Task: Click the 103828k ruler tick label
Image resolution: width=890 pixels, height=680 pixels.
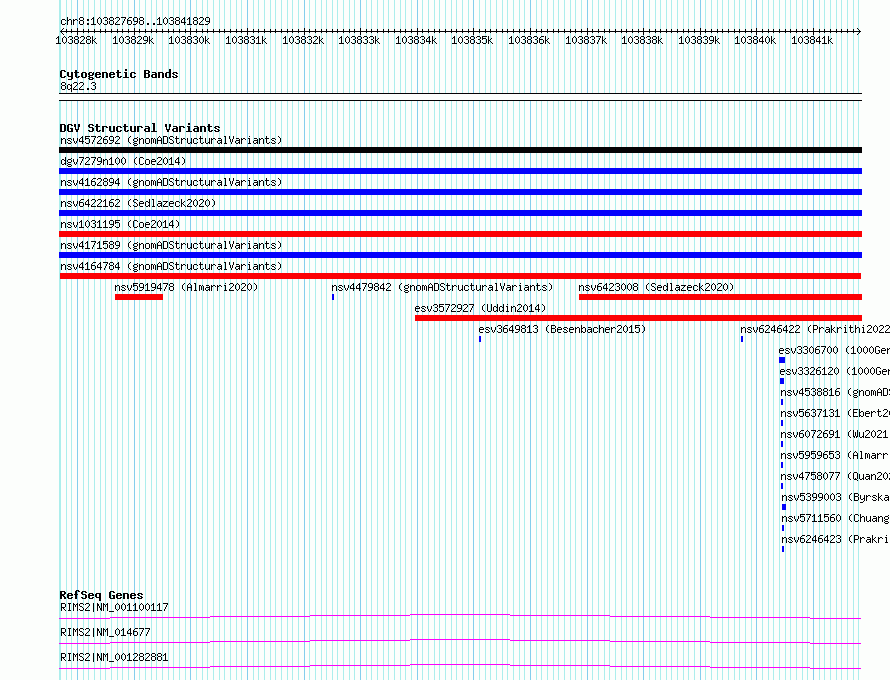Action: click(x=76, y=40)
